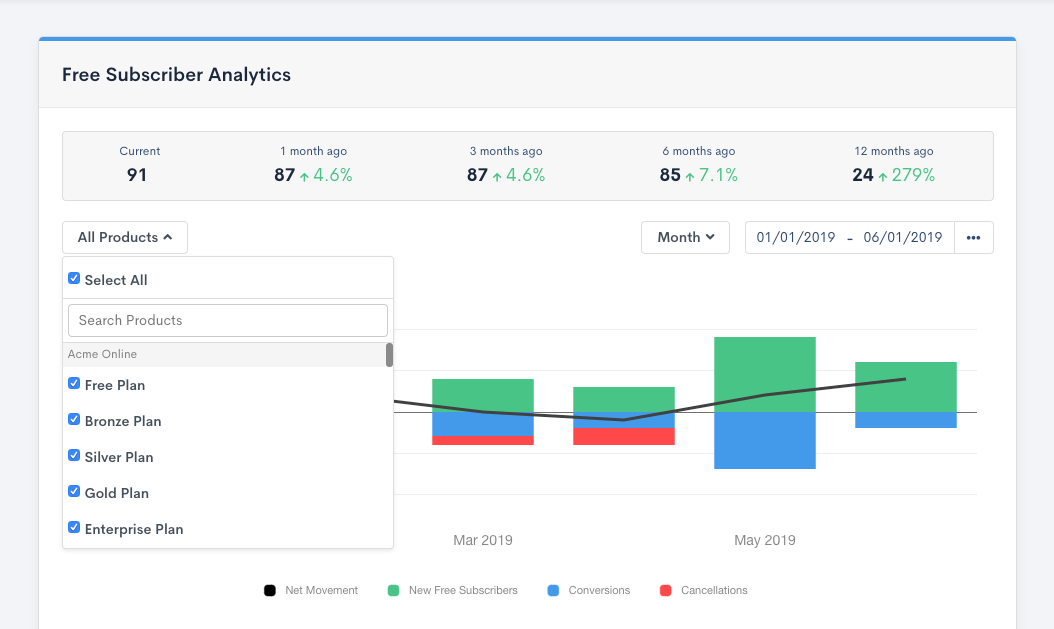Click the Acme Online group header
This screenshot has height=629, width=1054.
point(102,353)
